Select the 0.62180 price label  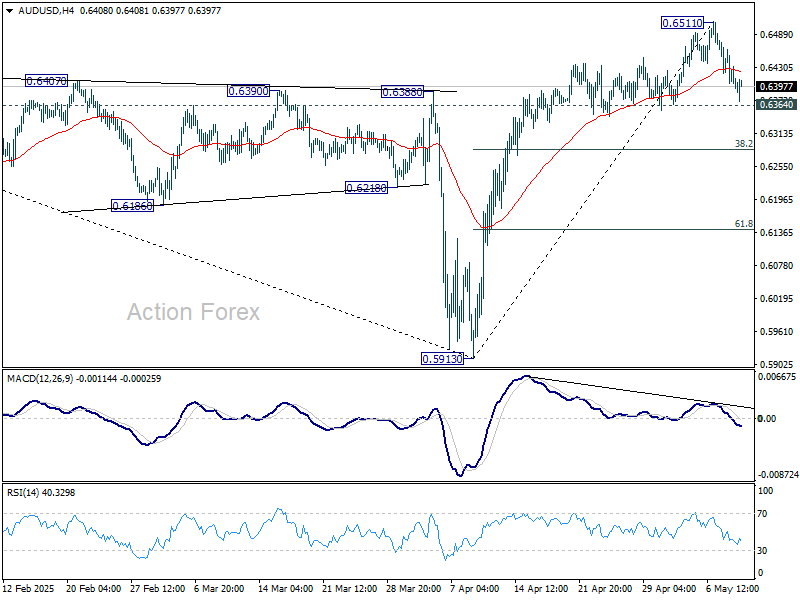pyautogui.click(x=366, y=188)
